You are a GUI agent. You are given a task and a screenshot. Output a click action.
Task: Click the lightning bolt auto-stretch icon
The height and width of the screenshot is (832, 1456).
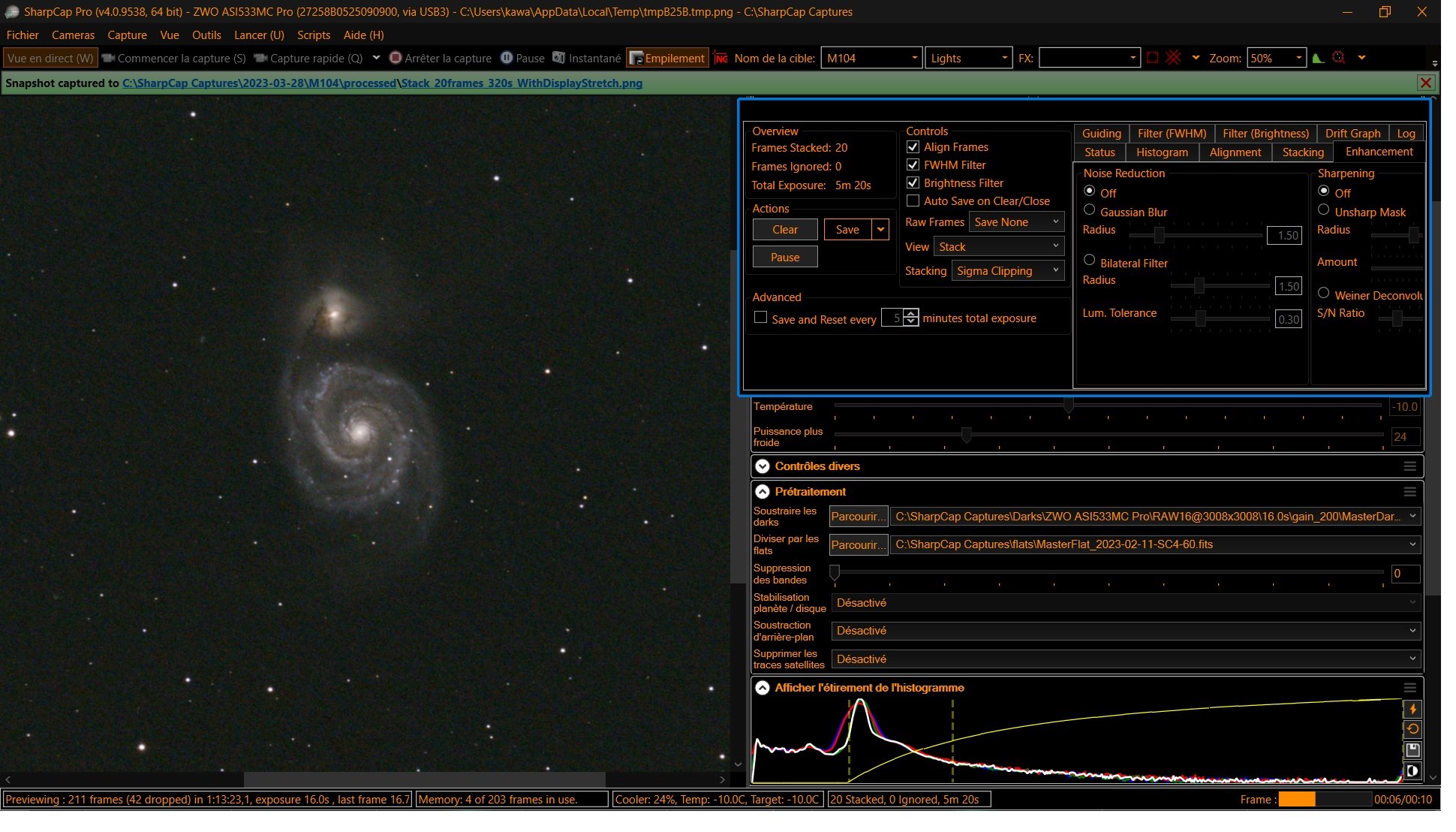tap(1412, 709)
